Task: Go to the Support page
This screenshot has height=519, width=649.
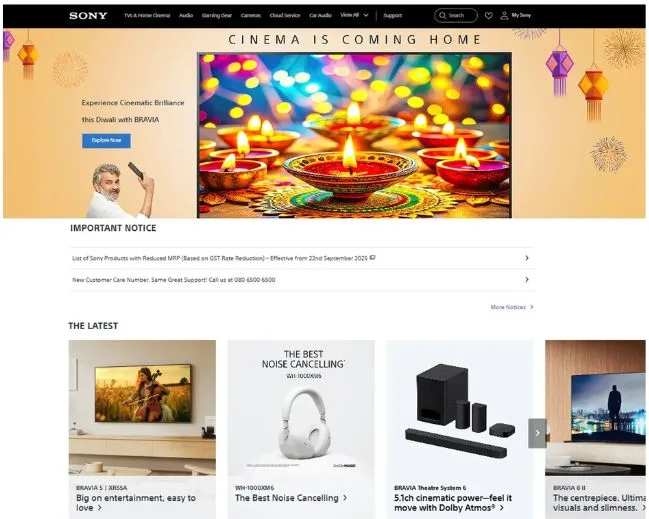Action: point(392,15)
